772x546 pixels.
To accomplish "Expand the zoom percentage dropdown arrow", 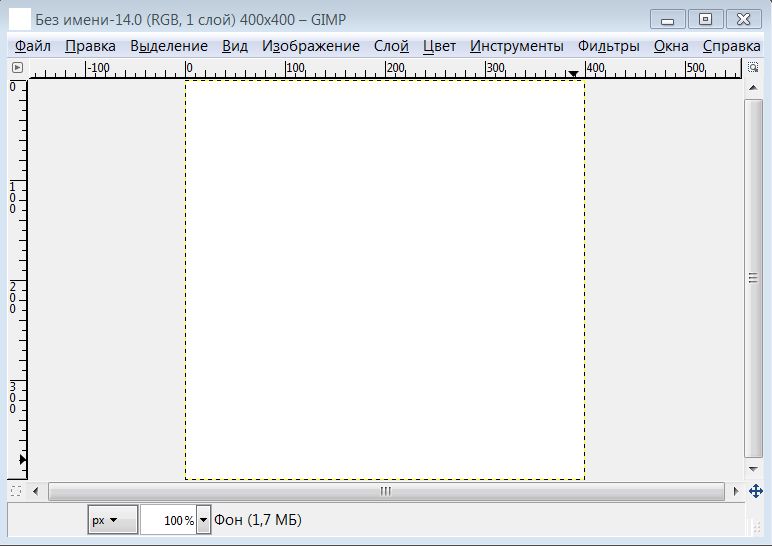I will click(203, 519).
